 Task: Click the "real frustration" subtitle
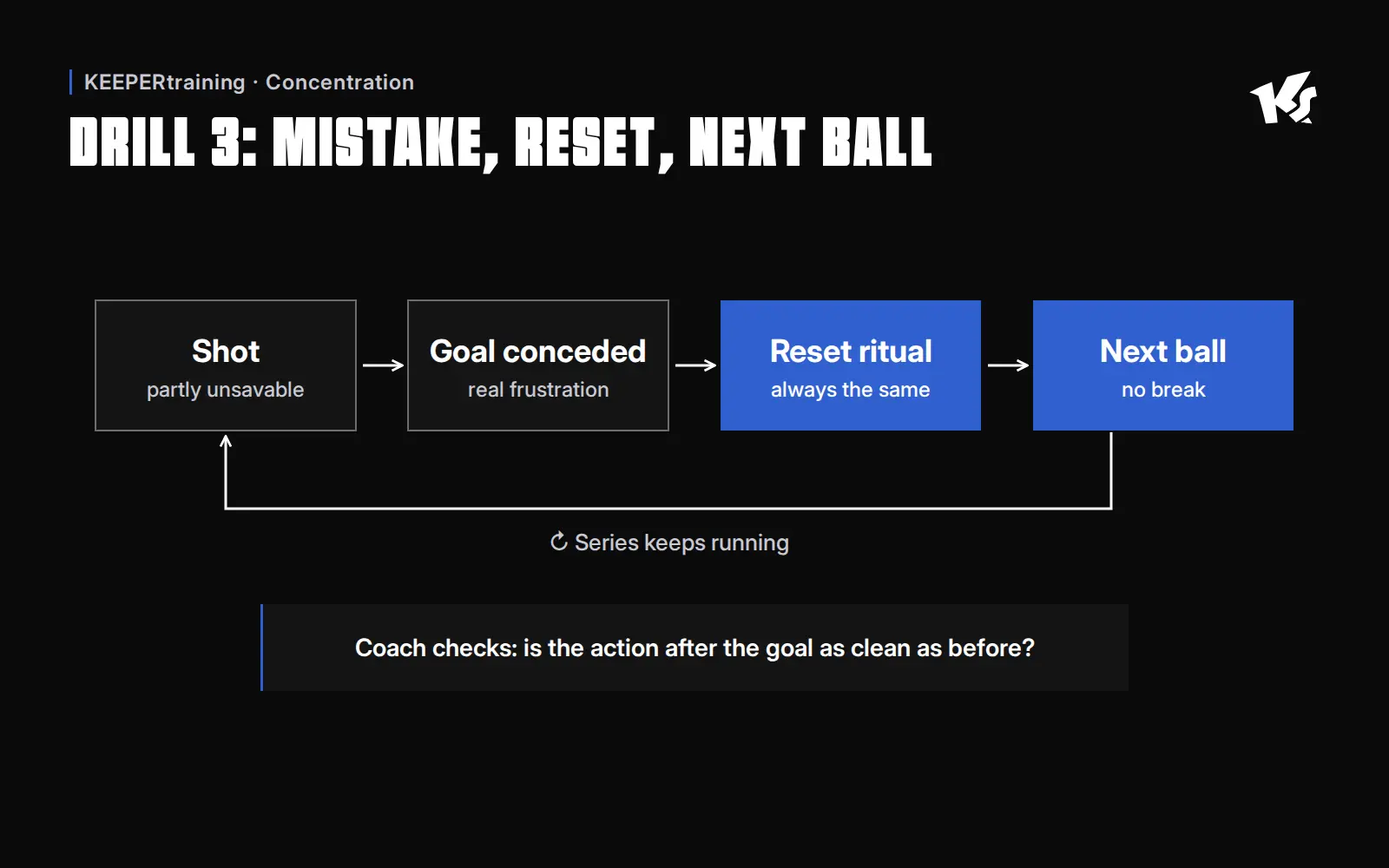tap(538, 390)
